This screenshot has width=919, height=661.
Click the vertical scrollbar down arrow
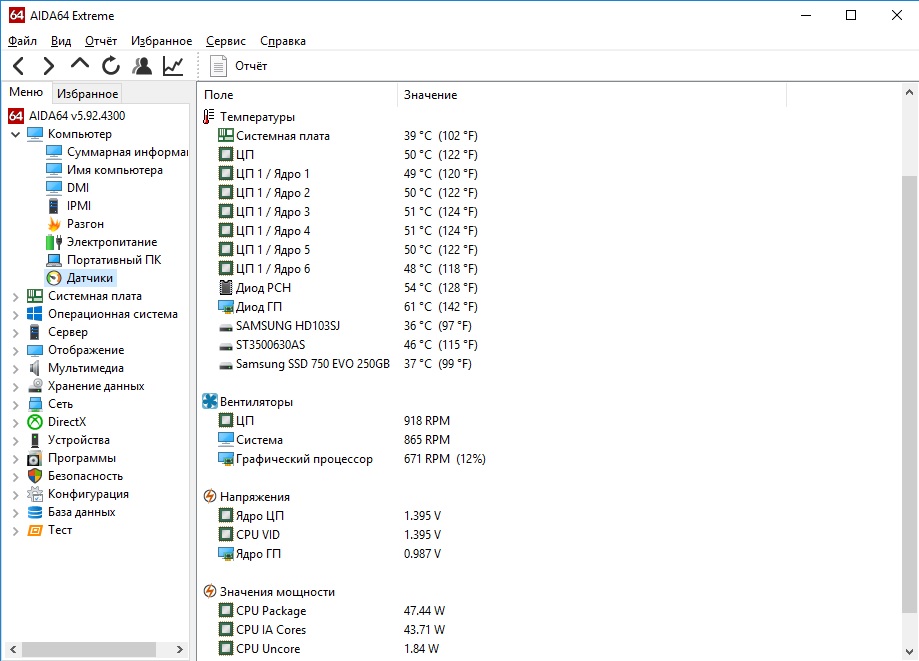[909, 651]
